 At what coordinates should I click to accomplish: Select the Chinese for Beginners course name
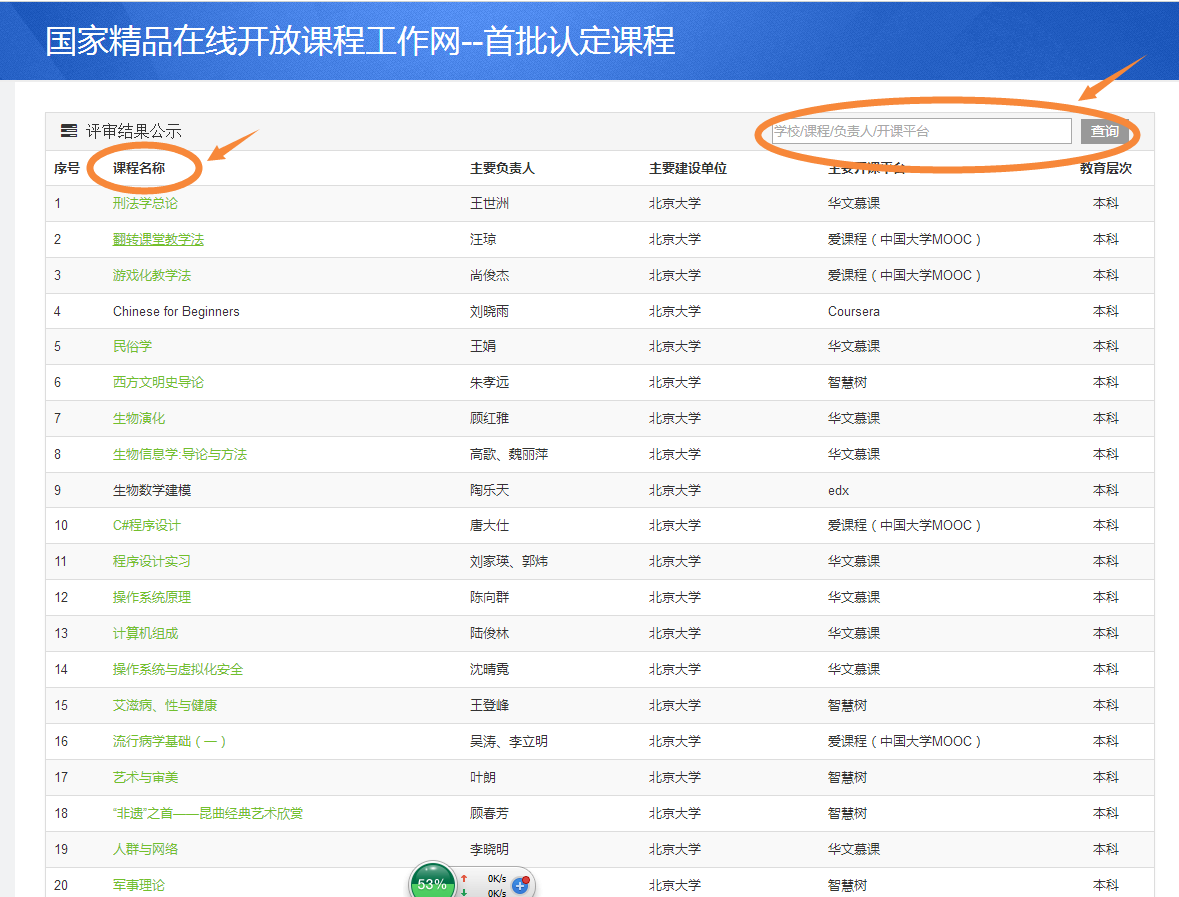point(176,311)
